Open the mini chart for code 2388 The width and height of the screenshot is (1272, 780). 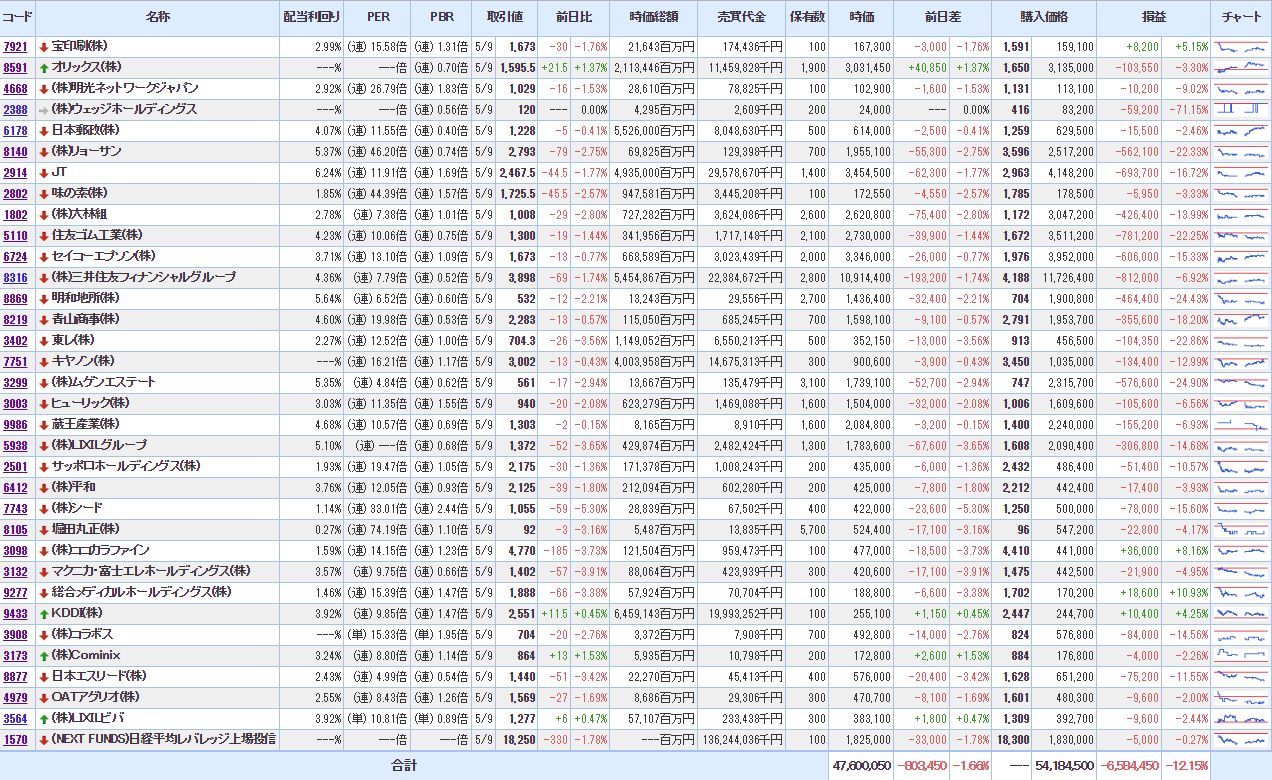pyautogui.click(x=1240, y=110)
